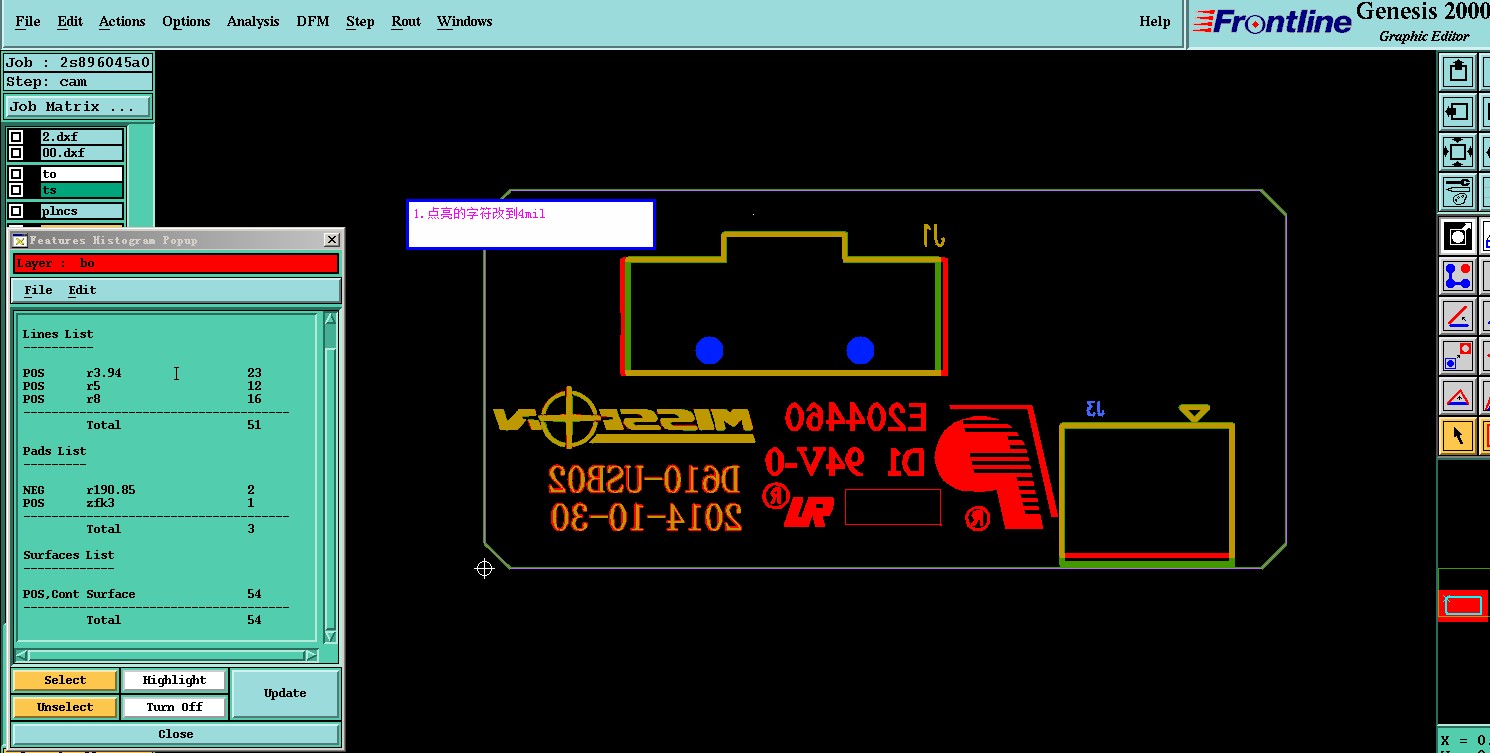Click the zoom home icon with upward arrow
The image size is (1490, 753).
coord(1458,72)
